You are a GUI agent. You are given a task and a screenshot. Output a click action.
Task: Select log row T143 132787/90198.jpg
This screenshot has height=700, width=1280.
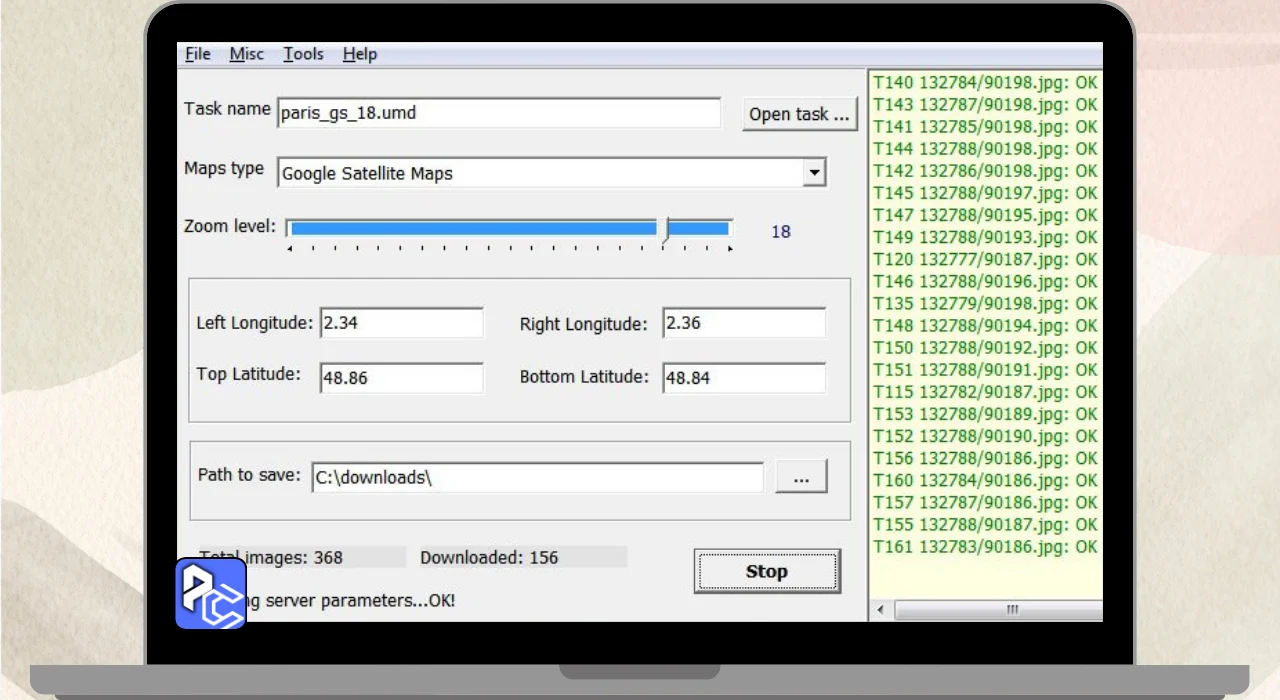[985, 104]
